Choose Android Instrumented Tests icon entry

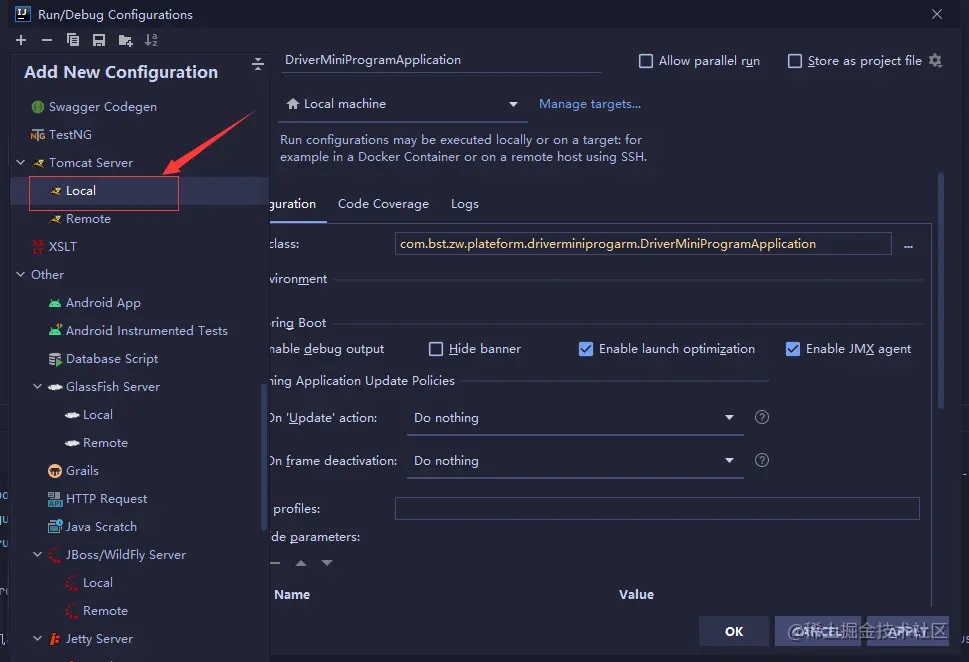pyautogui.click(x=56, y=330)
